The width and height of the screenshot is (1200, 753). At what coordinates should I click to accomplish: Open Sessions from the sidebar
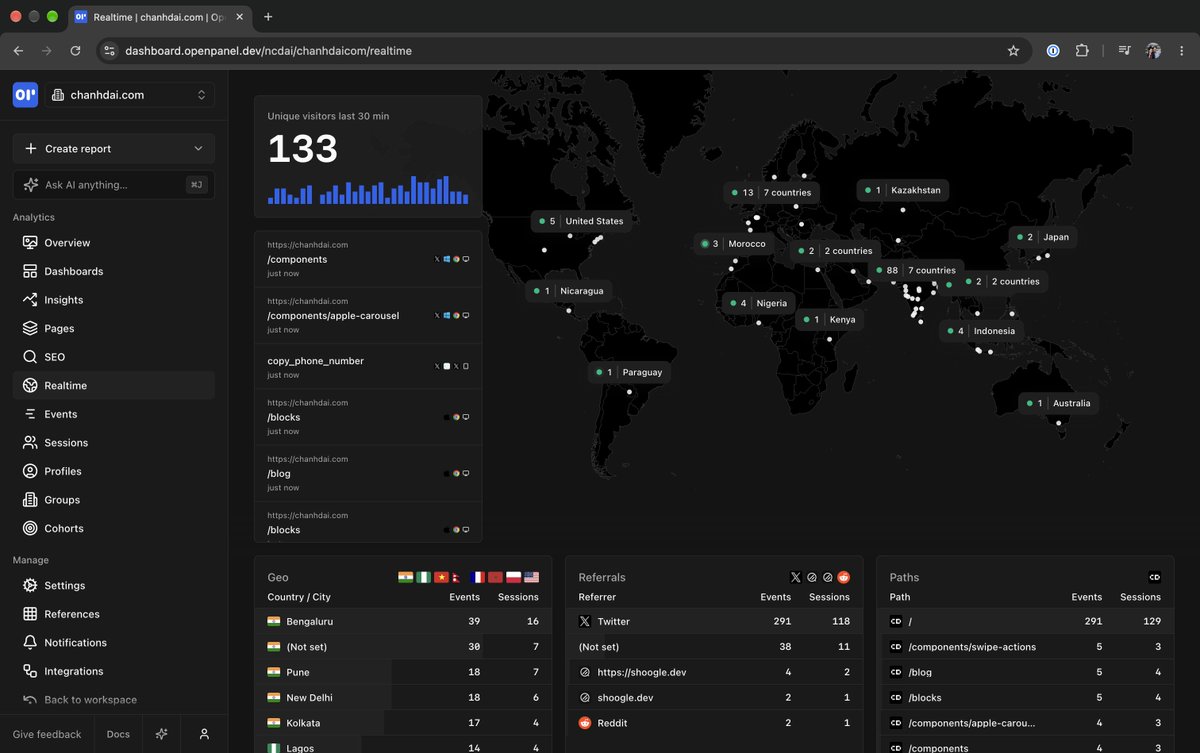pos(114,443)
